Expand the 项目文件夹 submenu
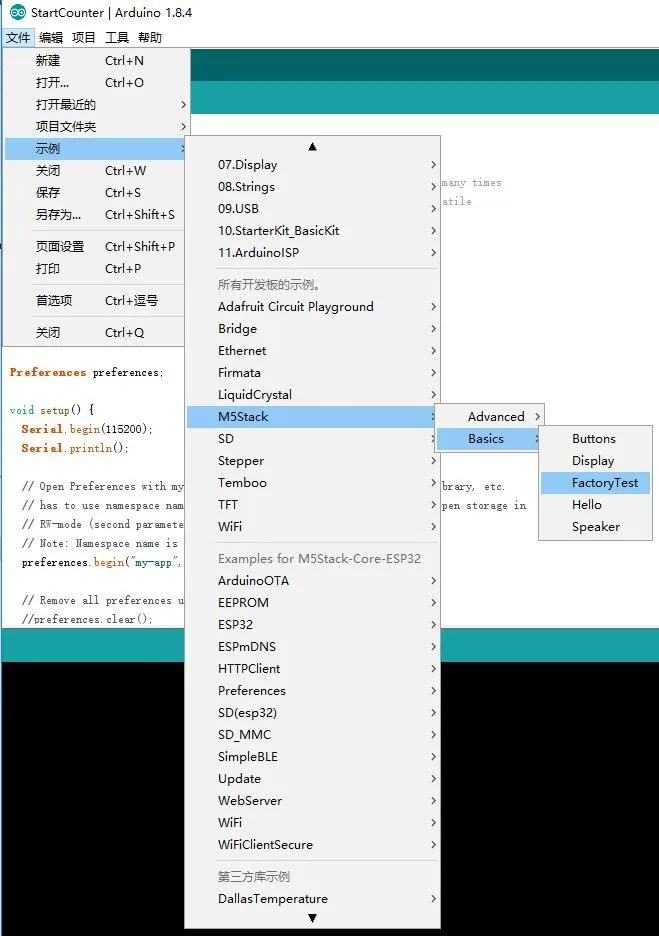 pyautogui.click(x=96, y=127)
